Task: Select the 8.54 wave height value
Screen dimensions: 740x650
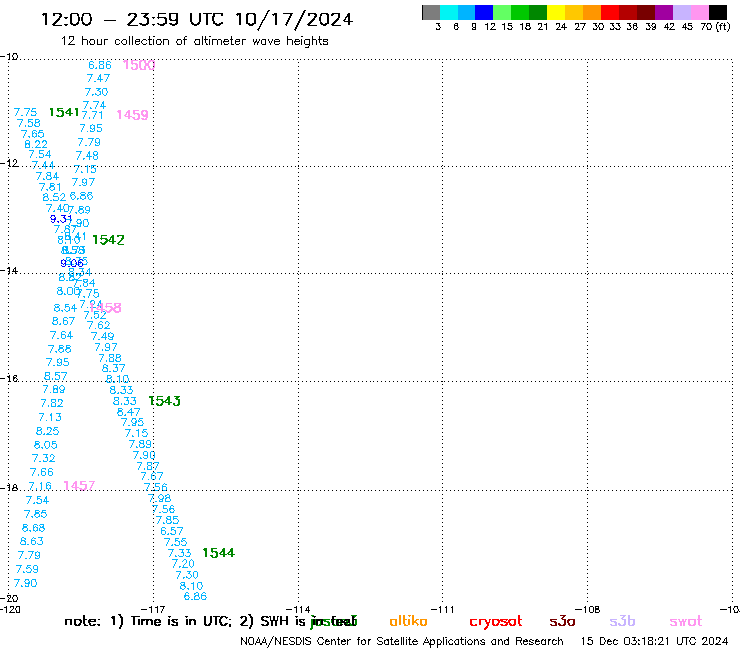Action: [65, 308]
